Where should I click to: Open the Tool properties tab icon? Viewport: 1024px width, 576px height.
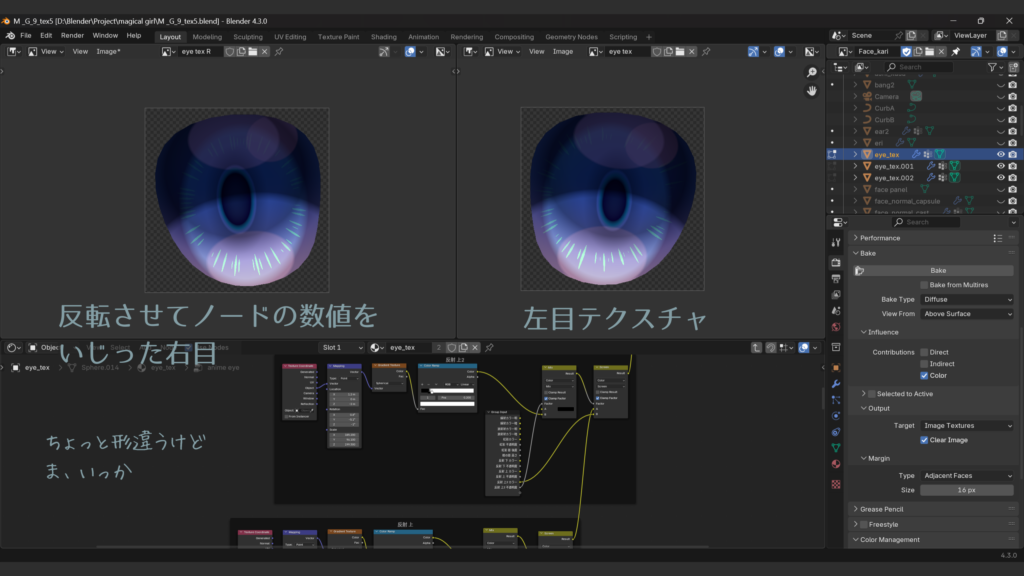click(x=836, y=243)
